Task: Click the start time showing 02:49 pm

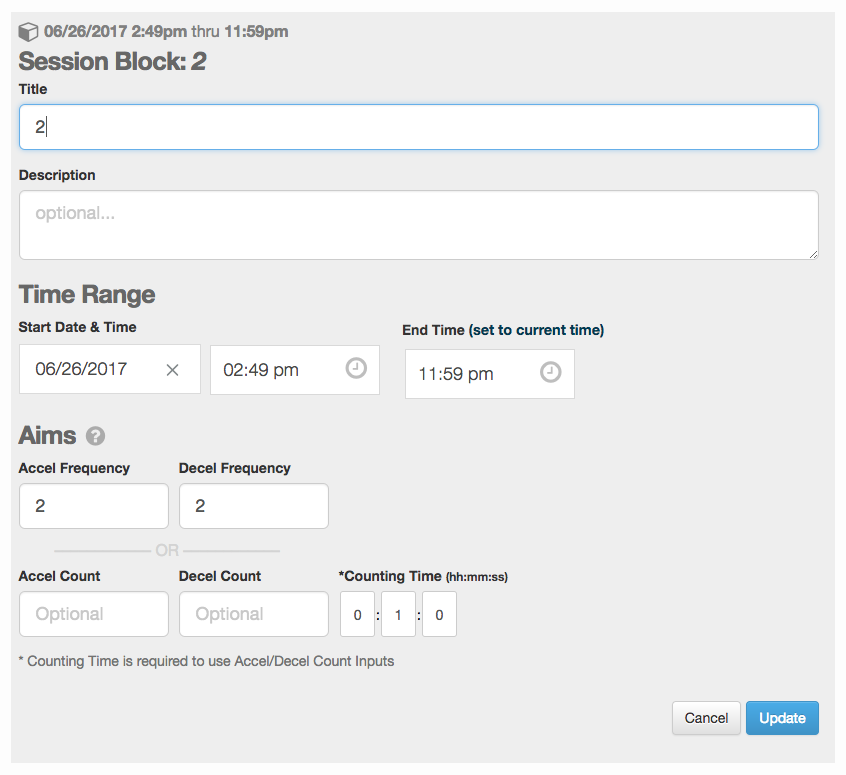Action: pyautogui.click(x=280, y=370)
